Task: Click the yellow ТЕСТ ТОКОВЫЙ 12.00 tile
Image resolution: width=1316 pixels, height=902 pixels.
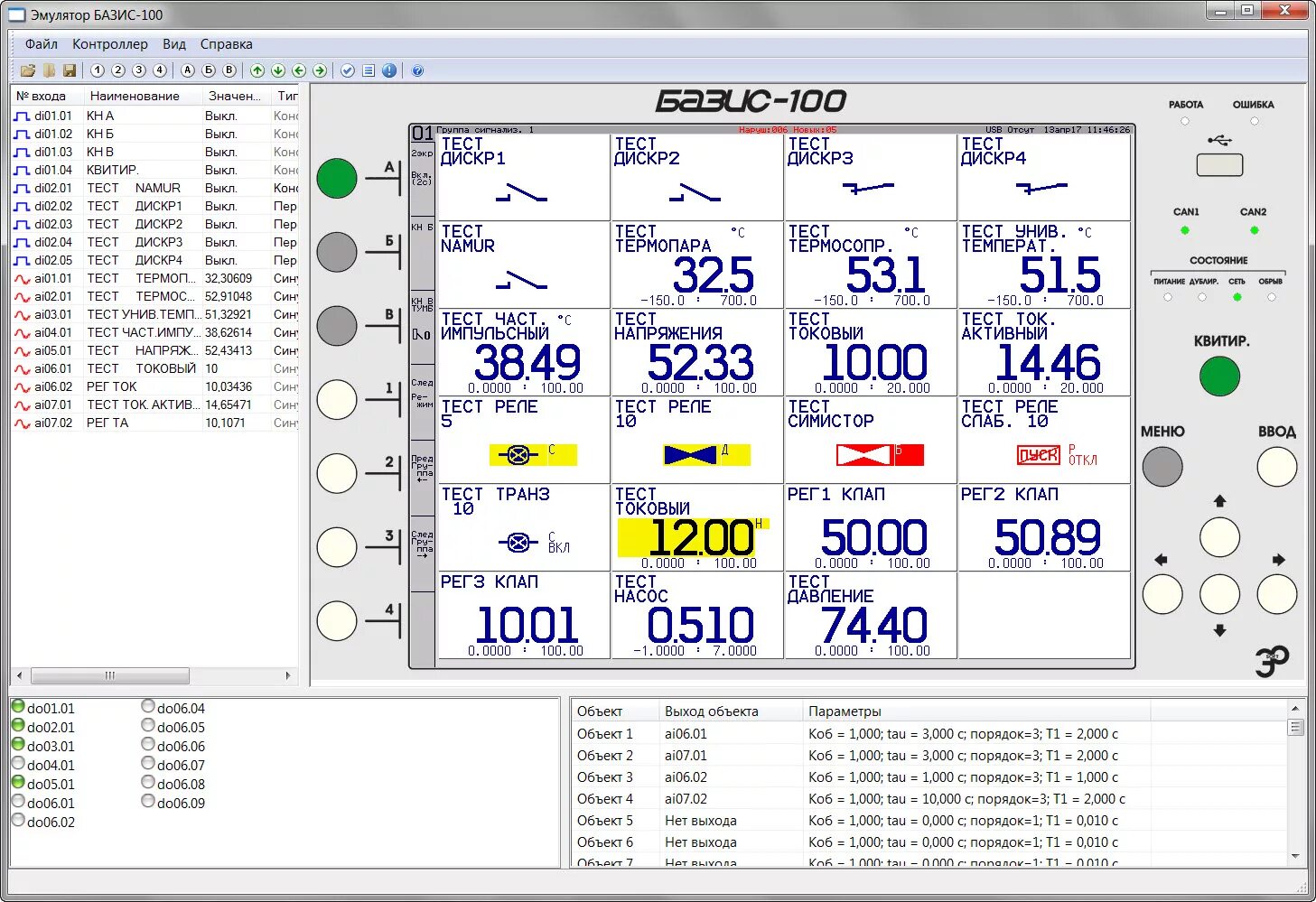Action: (x=696, y=527)
